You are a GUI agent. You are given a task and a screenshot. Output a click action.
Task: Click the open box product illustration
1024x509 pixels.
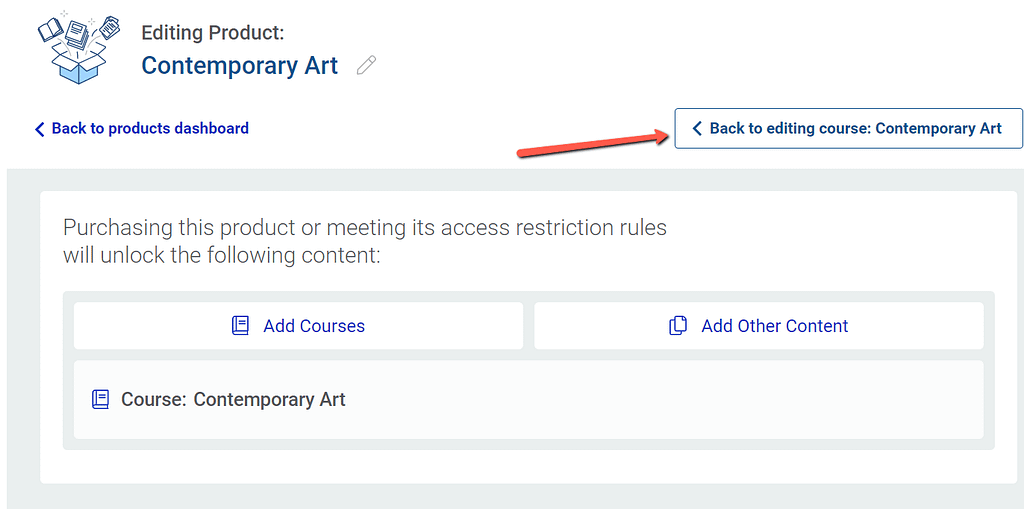point(78,46)
